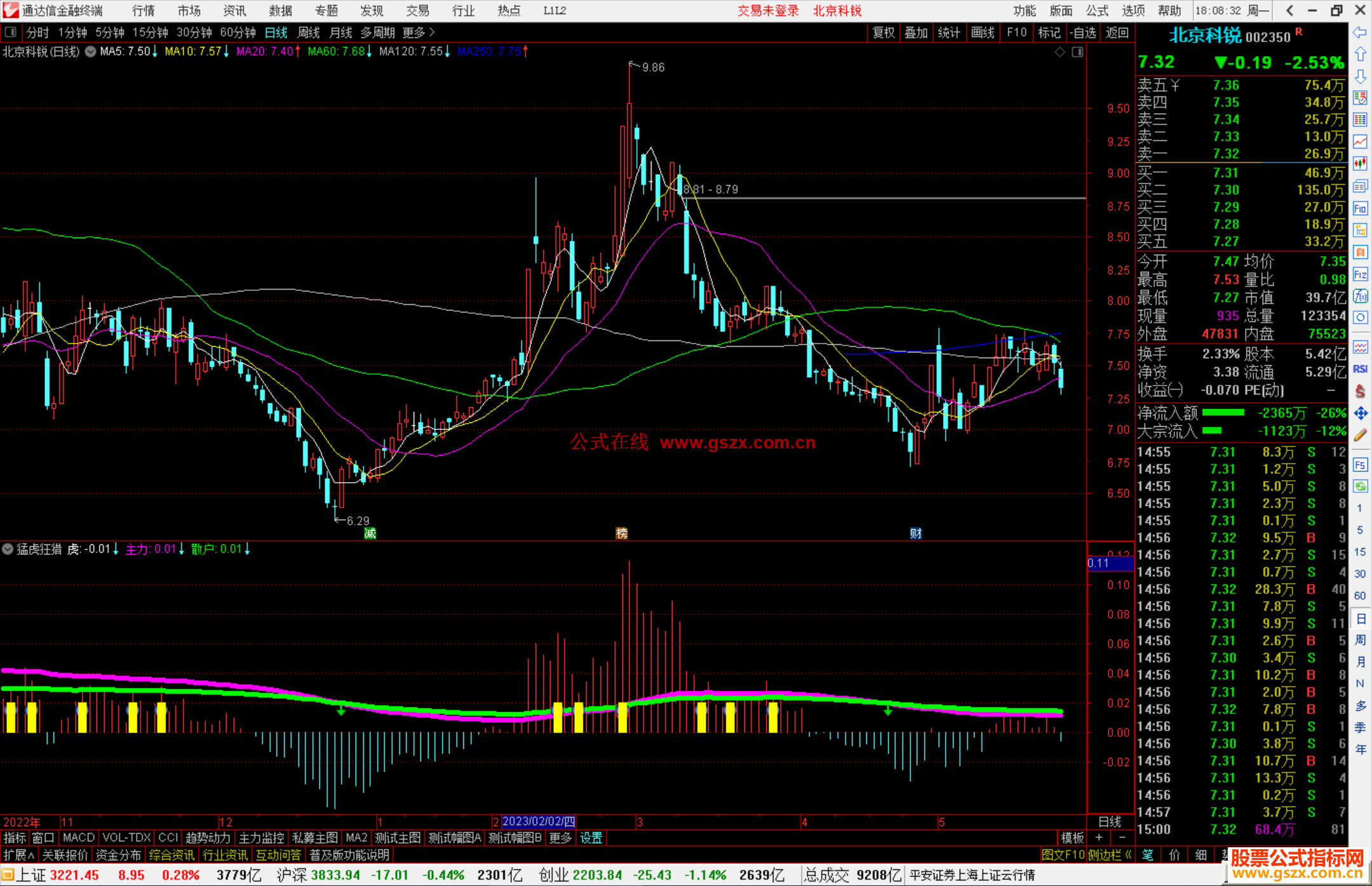Image resolution: width=1372 pixels, height=886 pixels.
Task: Click the 2023/02/02 date marker on timeline
Action: tap(539, 821)
